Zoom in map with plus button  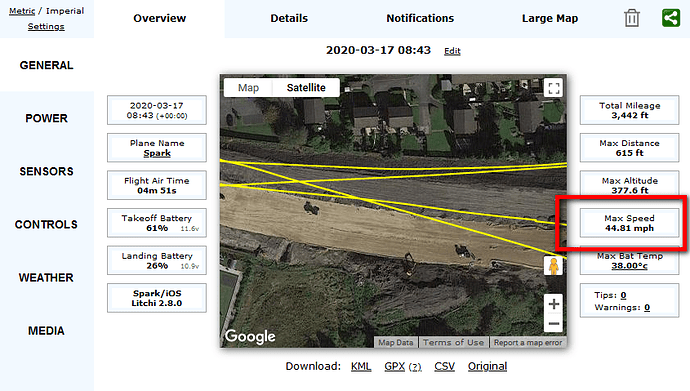pos(554,304)
